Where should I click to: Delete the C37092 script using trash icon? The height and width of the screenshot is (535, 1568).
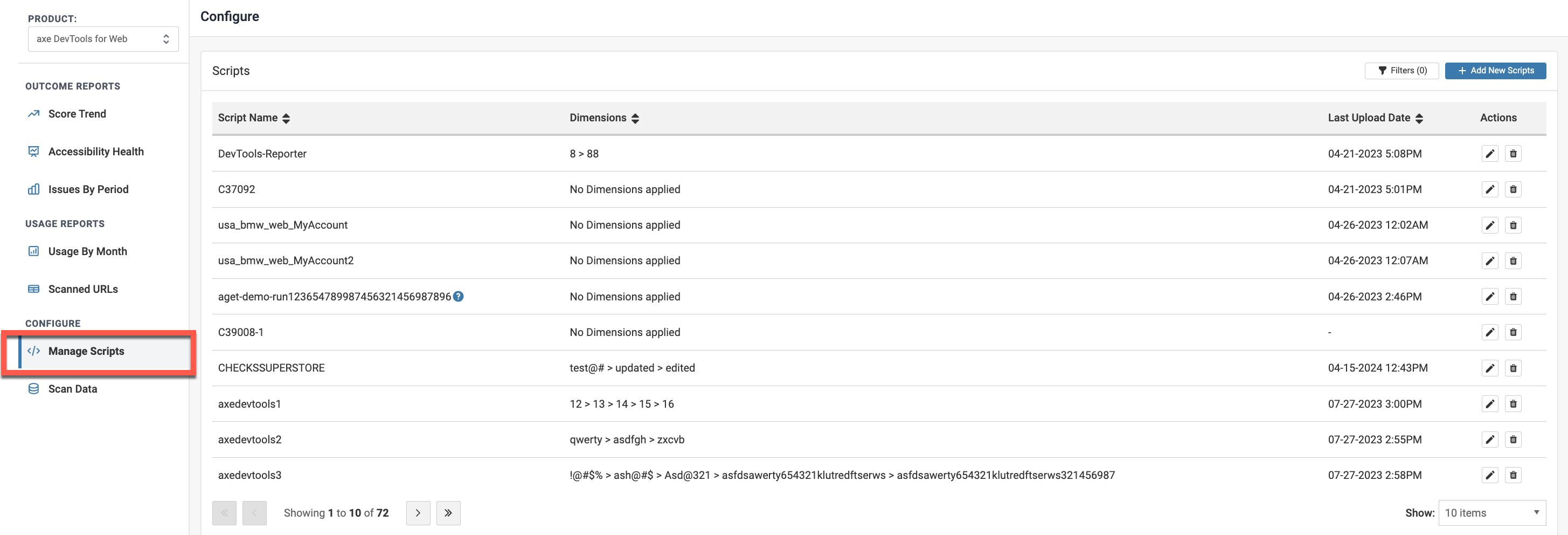(1513, 189)
